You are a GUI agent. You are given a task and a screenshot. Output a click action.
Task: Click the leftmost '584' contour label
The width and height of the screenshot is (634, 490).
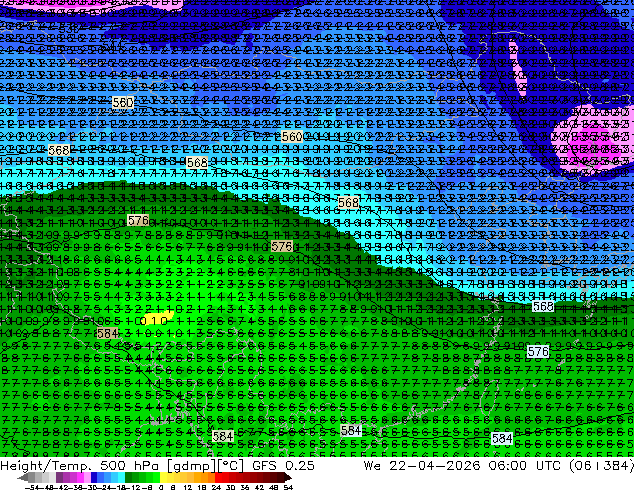pyautogui.click(x=107, y=334)
